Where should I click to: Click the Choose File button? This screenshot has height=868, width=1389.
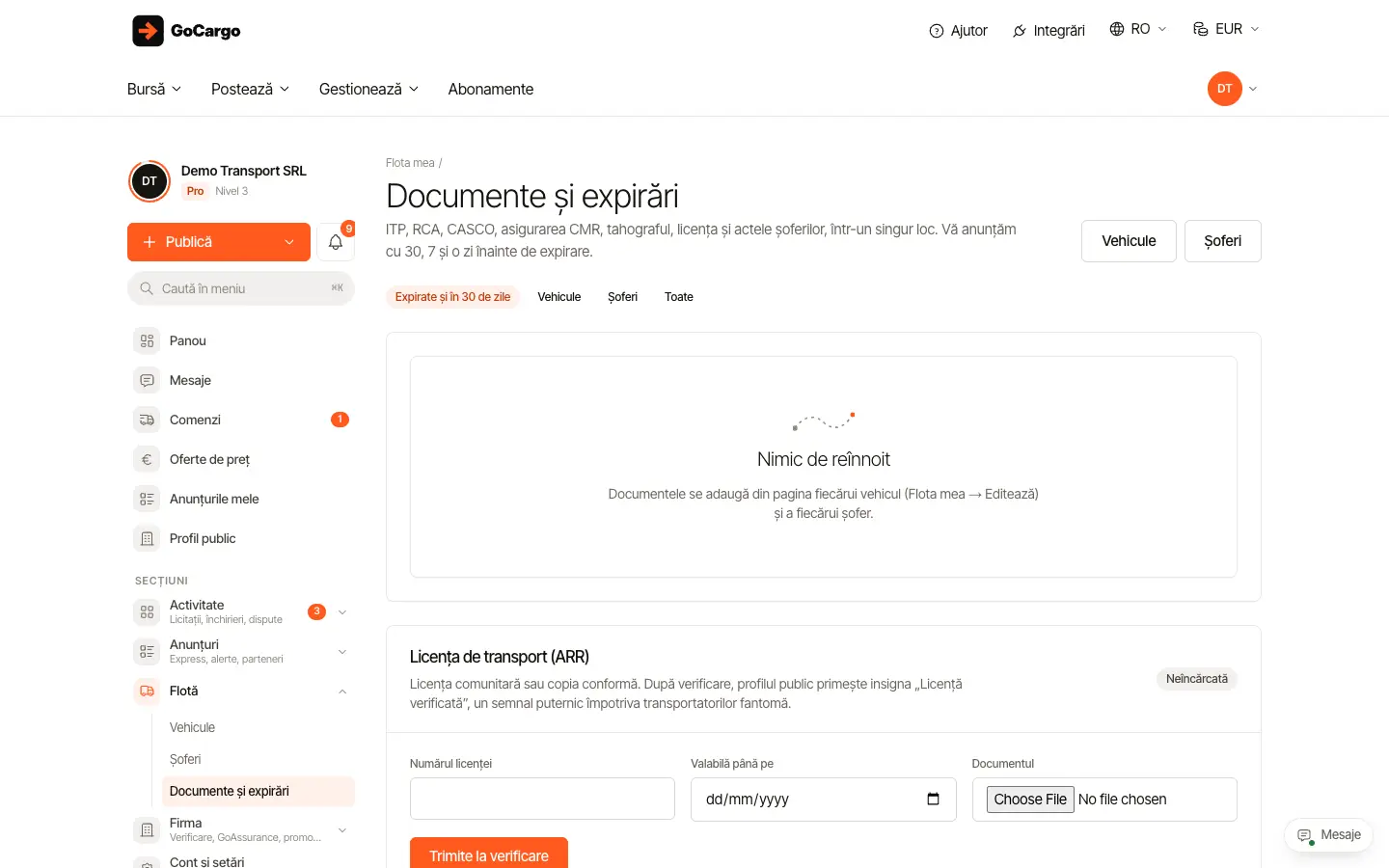click(x=1030, y=800)
